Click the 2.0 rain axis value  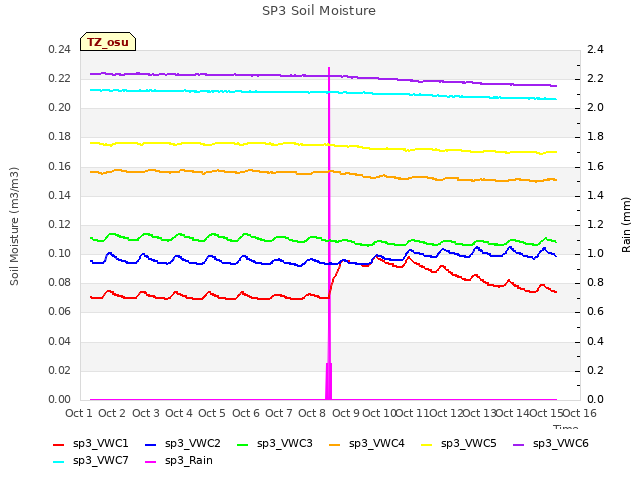[595, 107]
